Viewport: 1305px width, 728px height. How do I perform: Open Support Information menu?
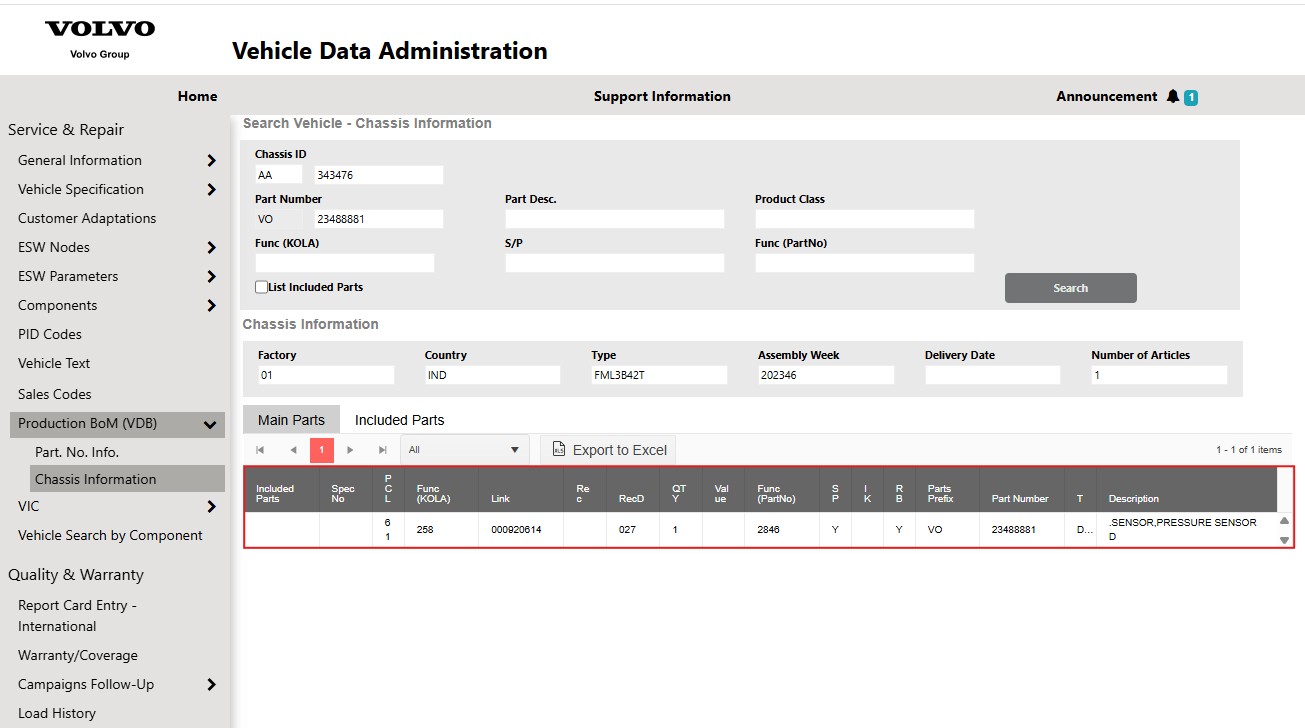tap(662, 97)
